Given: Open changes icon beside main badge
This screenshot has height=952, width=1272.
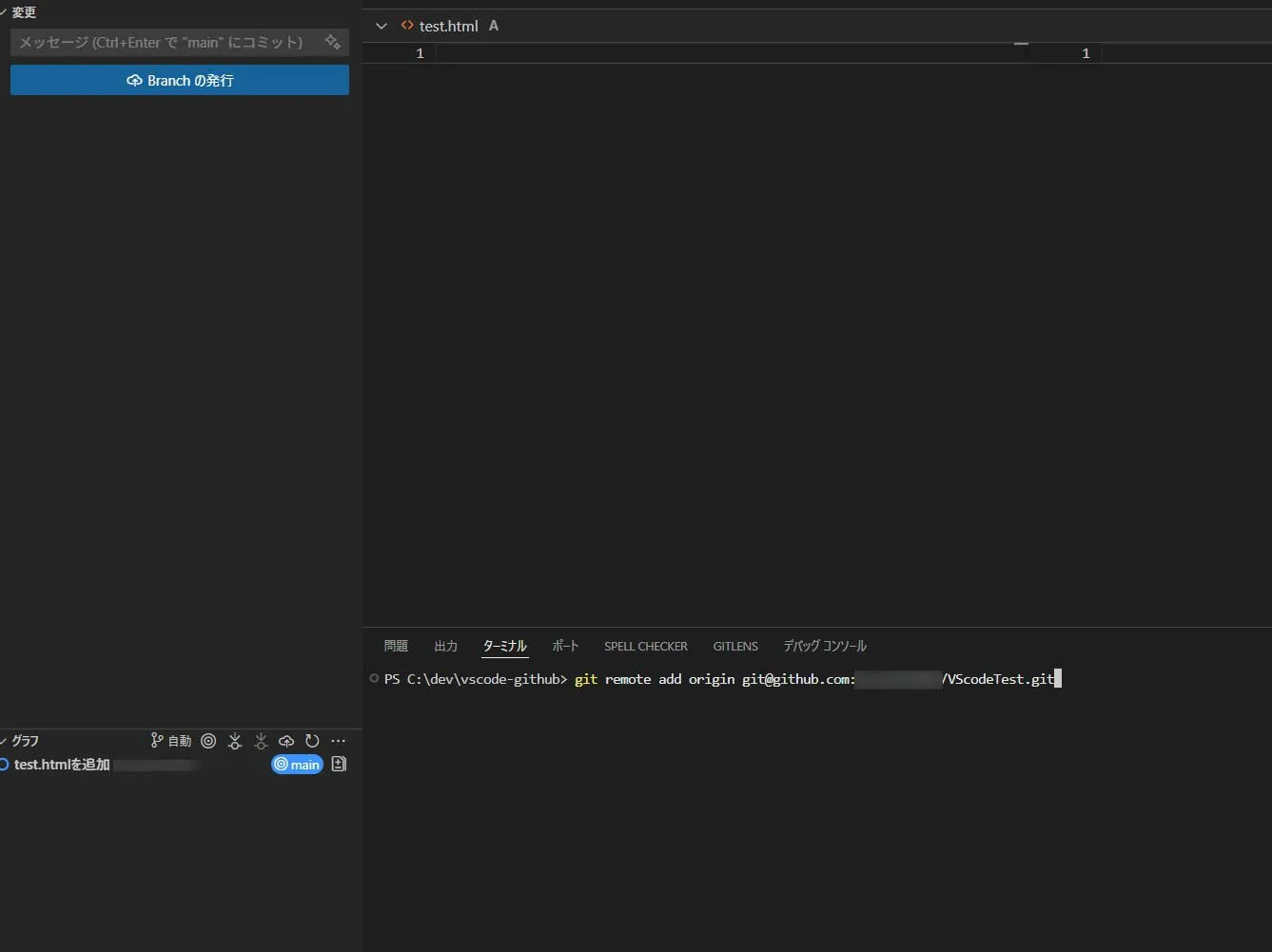Looking at the screenshot, I should (339, 765).
